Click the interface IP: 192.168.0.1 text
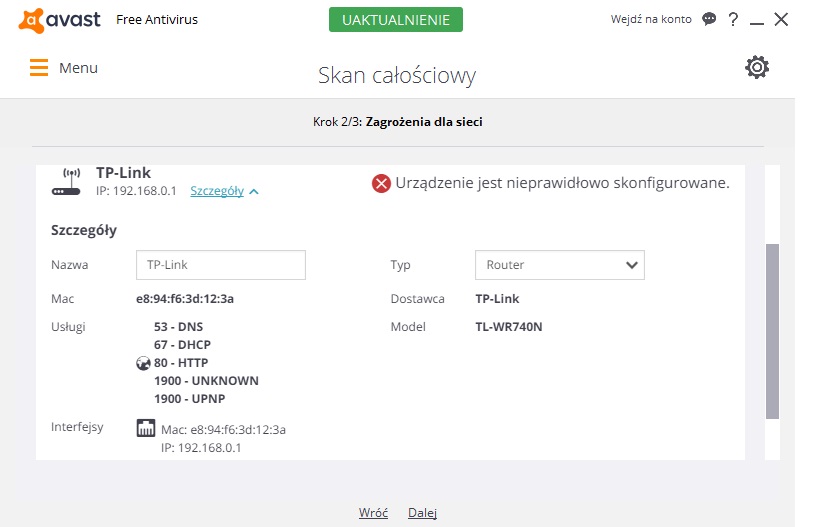The image size is (819, 527). 201,448
